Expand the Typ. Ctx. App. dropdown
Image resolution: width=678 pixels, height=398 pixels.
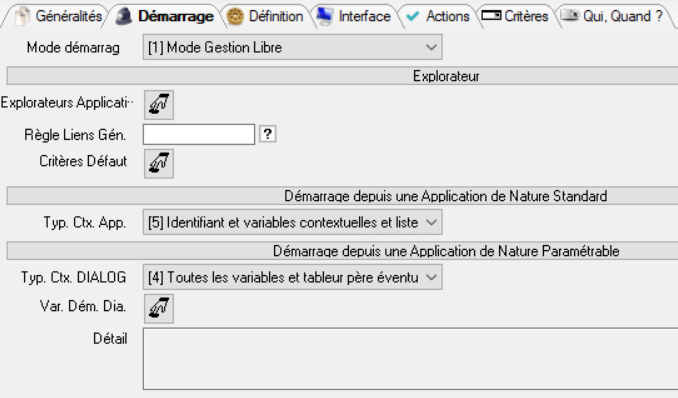pyautogui.click(x=292, y=222)
